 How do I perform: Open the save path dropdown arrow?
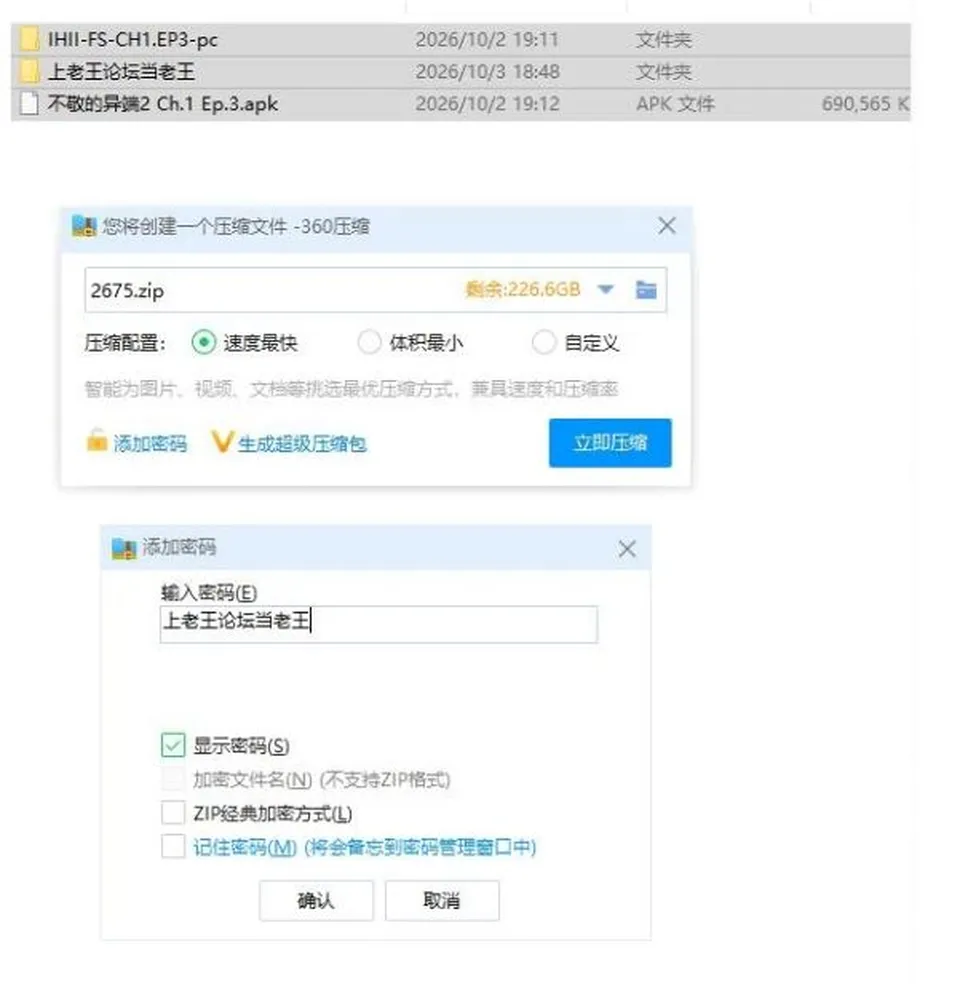[x=605, y=289]
